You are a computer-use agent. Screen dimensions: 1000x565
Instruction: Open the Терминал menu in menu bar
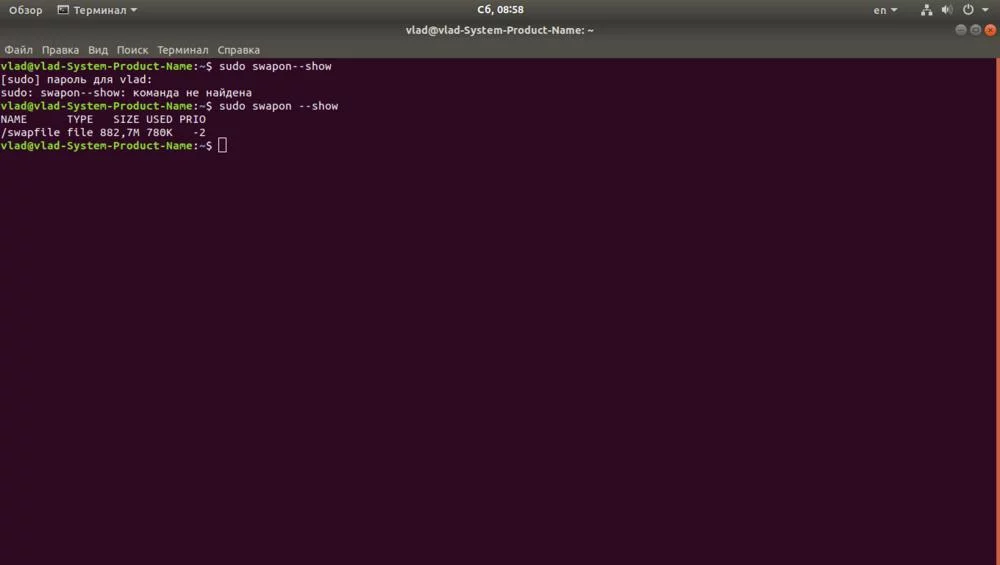pyautogui.click(x=182, y=50)
